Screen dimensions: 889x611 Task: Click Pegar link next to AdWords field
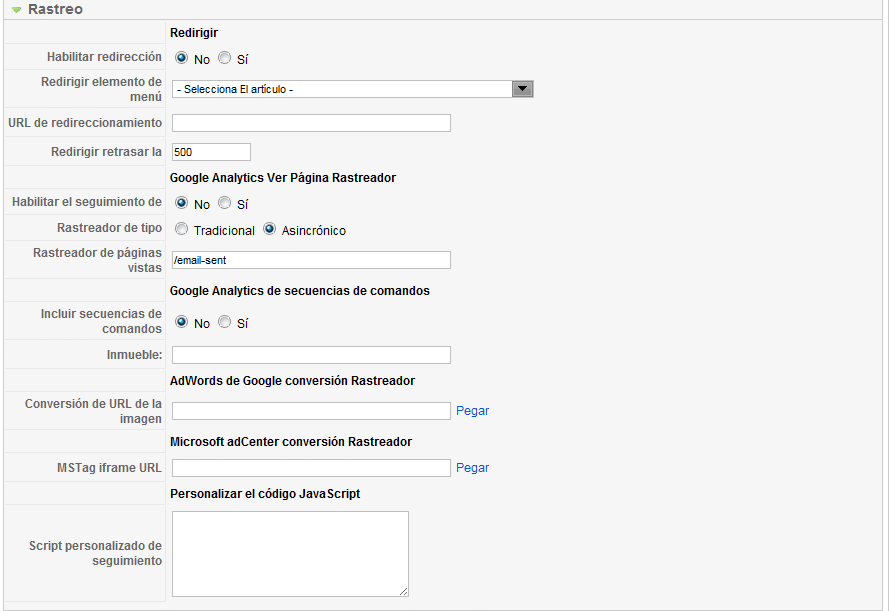pos(472,411)
